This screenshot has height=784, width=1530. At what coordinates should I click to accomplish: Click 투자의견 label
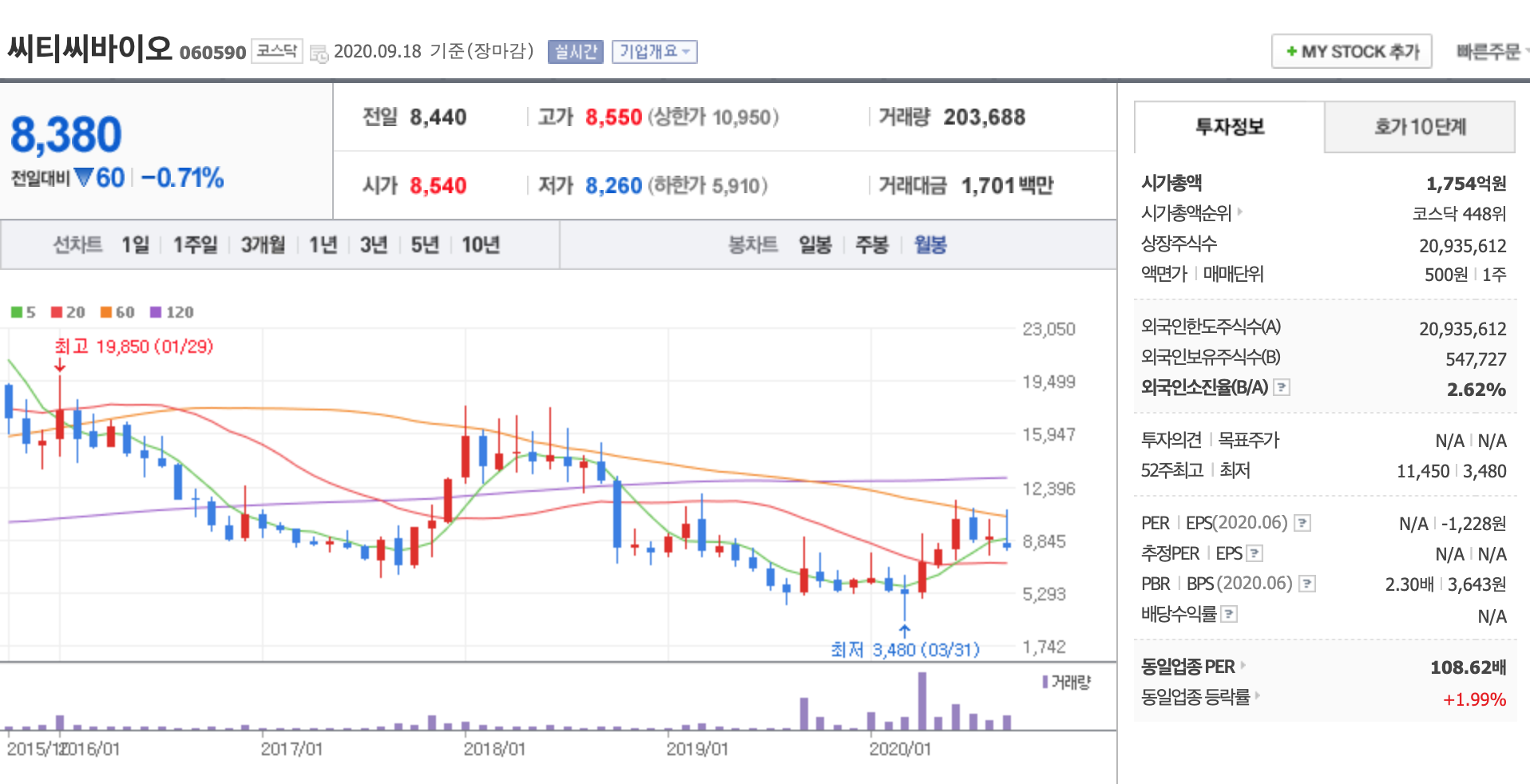(1171, 440)
